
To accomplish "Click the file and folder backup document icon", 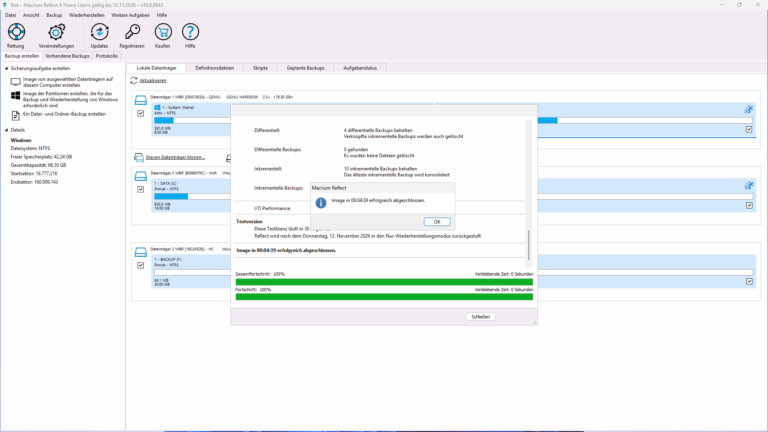I will (16, 116).
